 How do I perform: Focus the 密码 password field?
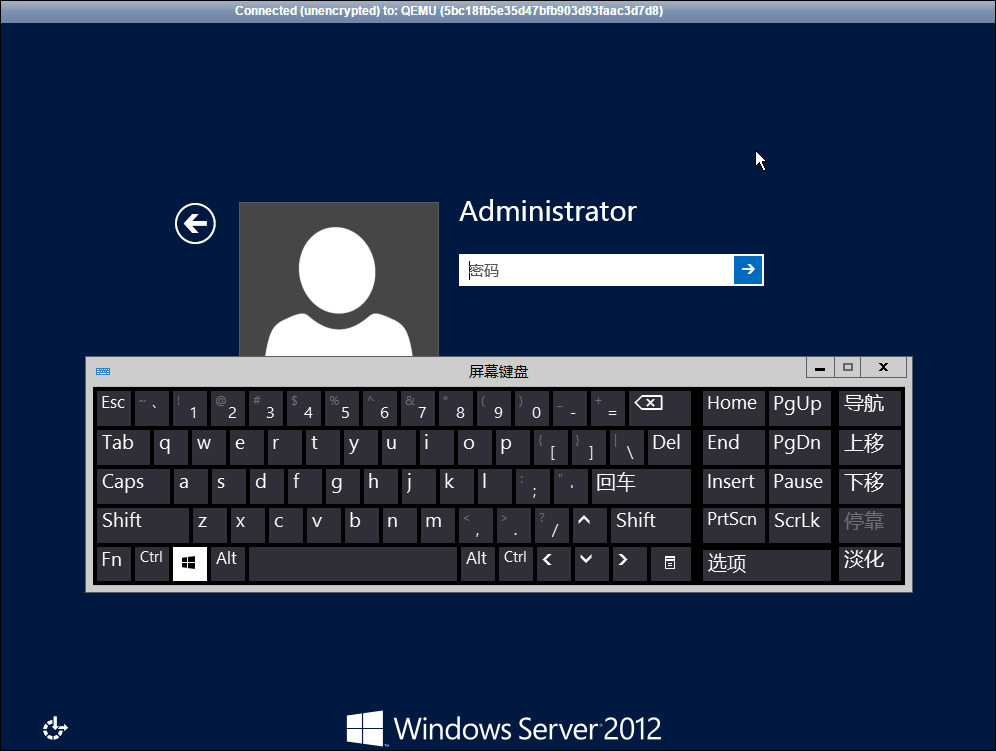coord(596,270)
